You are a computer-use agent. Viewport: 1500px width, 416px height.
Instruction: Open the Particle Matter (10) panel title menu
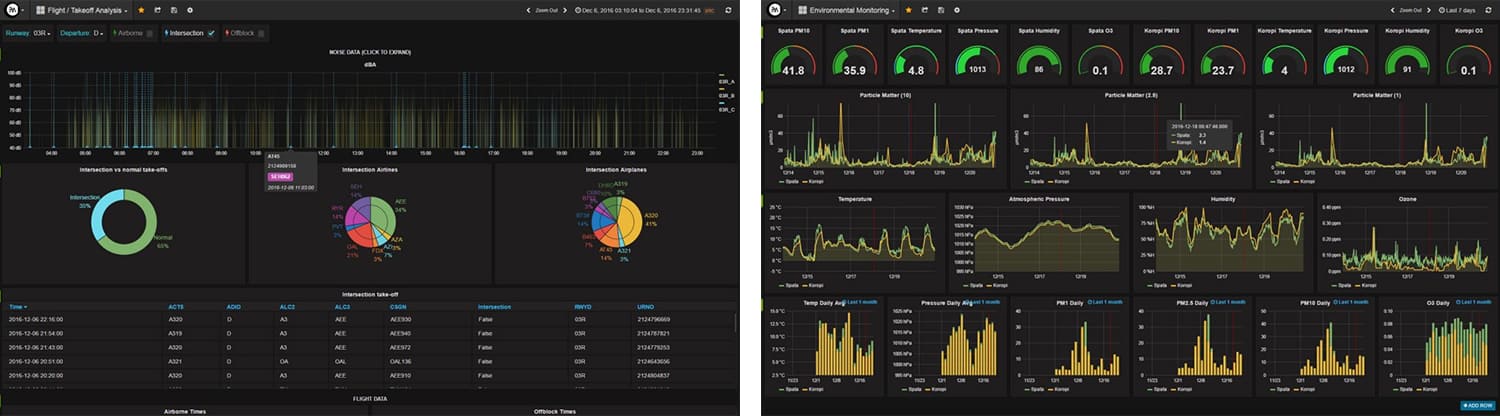tap(885, 95)
